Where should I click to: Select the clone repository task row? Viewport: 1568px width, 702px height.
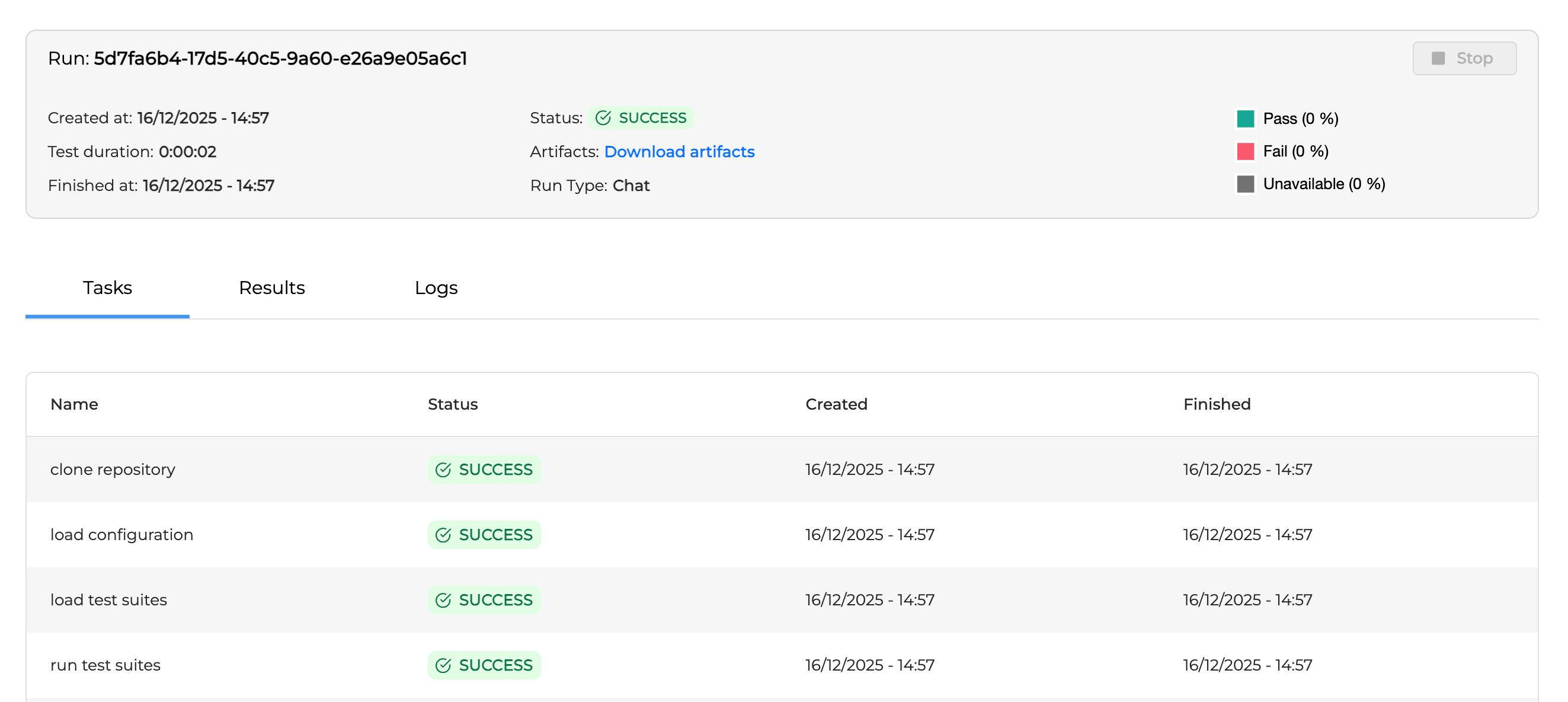pyautogui.click(x=782, y=470)
